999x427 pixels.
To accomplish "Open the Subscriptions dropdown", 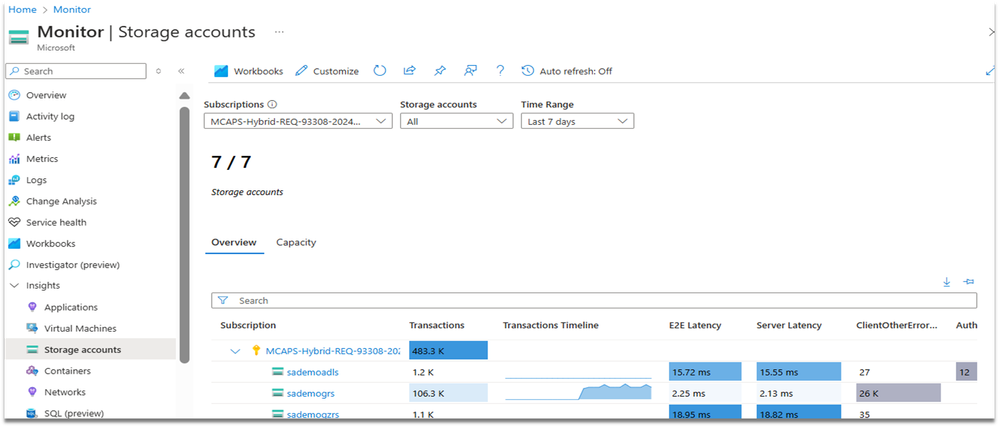I will pyautogui.click(x=298, y=121).
